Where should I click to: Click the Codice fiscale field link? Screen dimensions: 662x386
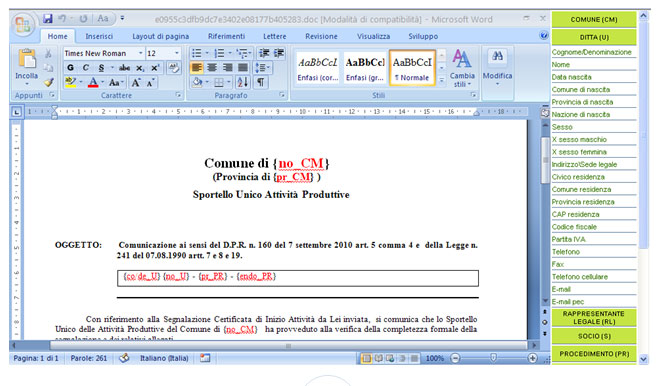(574, 227)
